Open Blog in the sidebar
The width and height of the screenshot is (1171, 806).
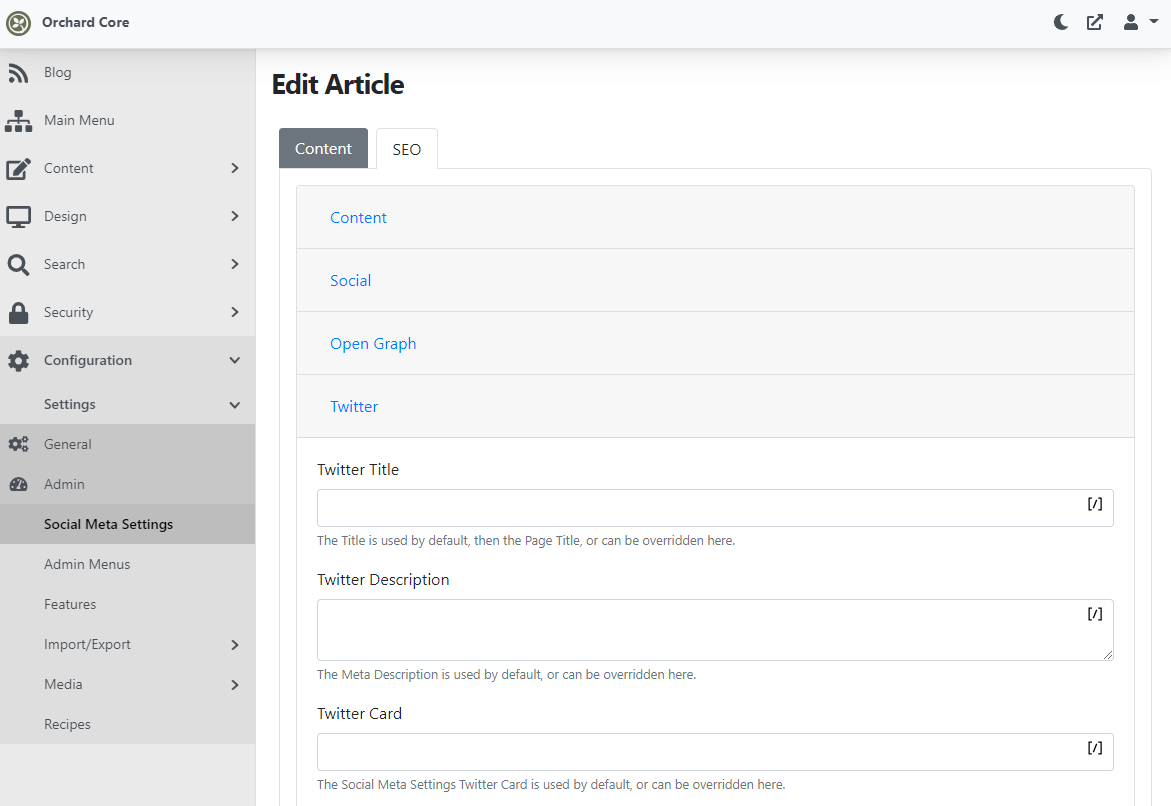point(58,72)
